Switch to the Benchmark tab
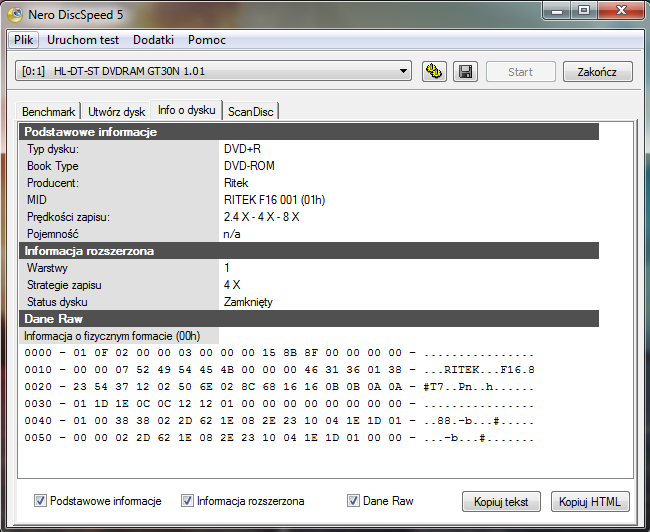Screen dimensions: 650x532 [49, 112]
